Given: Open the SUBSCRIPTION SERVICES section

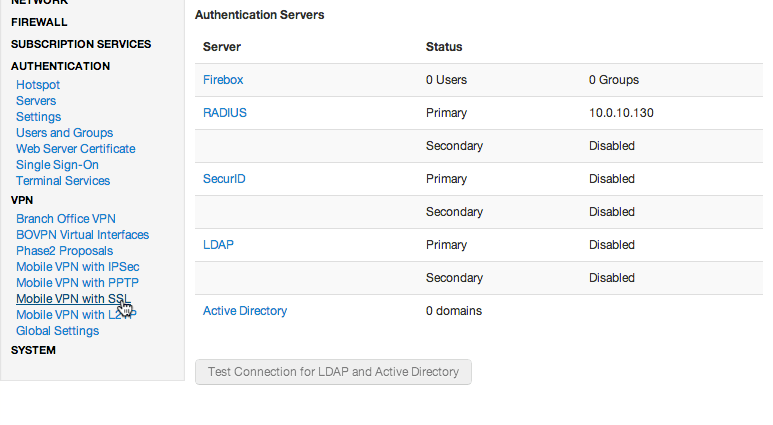Looking at the screenshot, I should [x=81, y=44].
